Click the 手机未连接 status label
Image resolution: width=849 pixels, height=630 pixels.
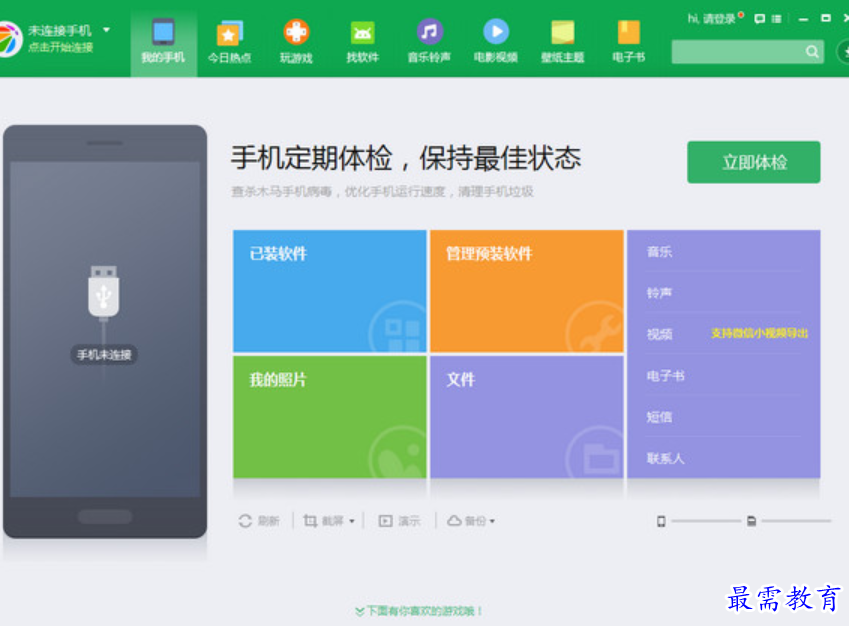(x=104, y=355)
